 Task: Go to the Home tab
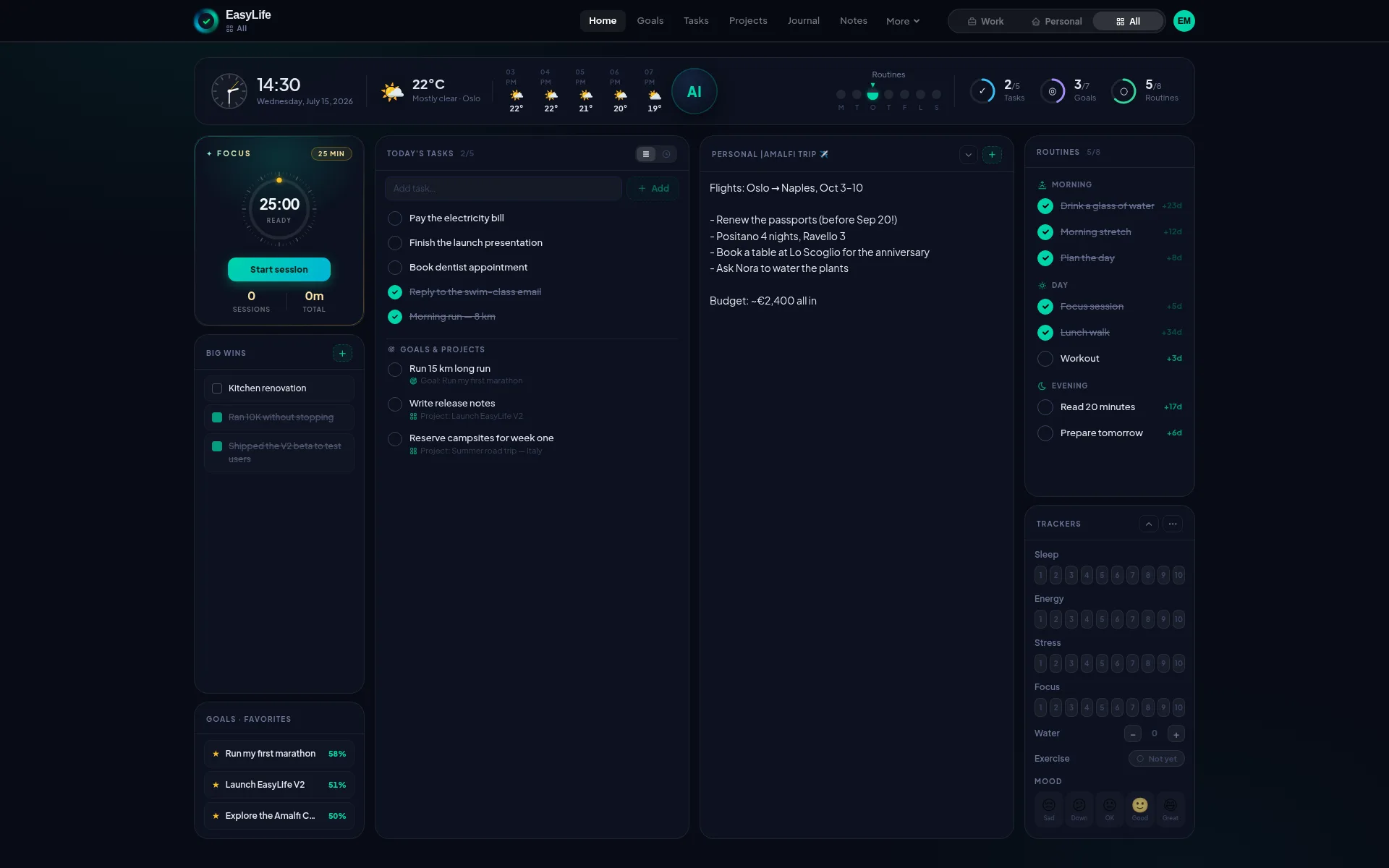[x=603, y=21]
